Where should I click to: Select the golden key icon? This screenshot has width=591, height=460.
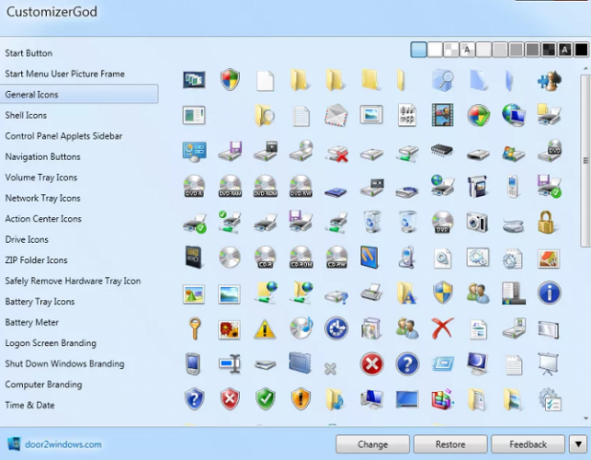(x=194, y=328)
